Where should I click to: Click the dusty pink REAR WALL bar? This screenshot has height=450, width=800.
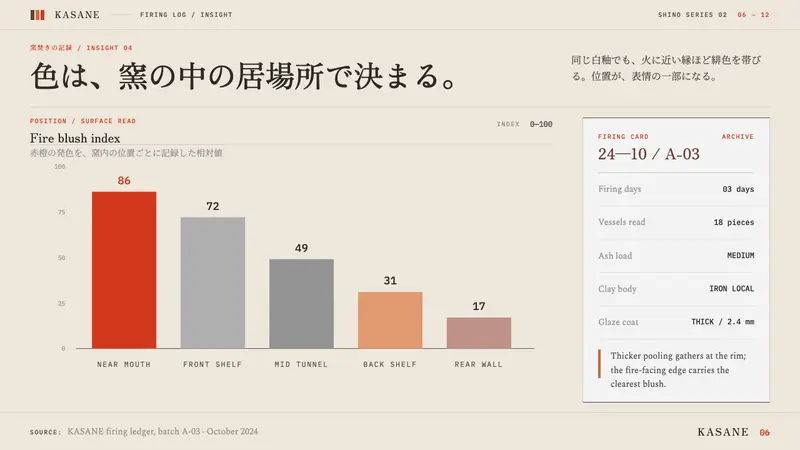click(479, 333)
